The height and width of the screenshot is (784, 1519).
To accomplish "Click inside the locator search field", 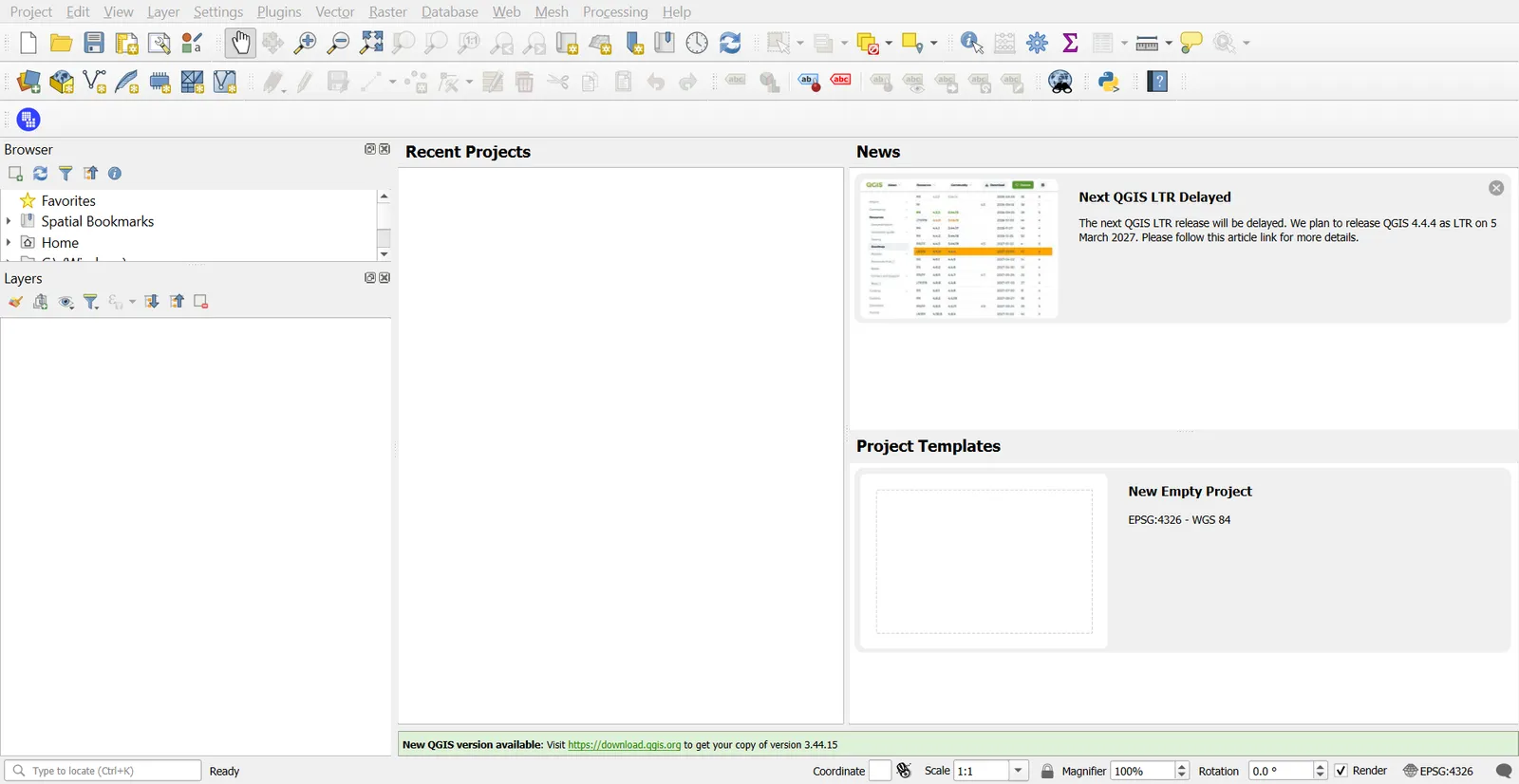I will click(103, 771).
